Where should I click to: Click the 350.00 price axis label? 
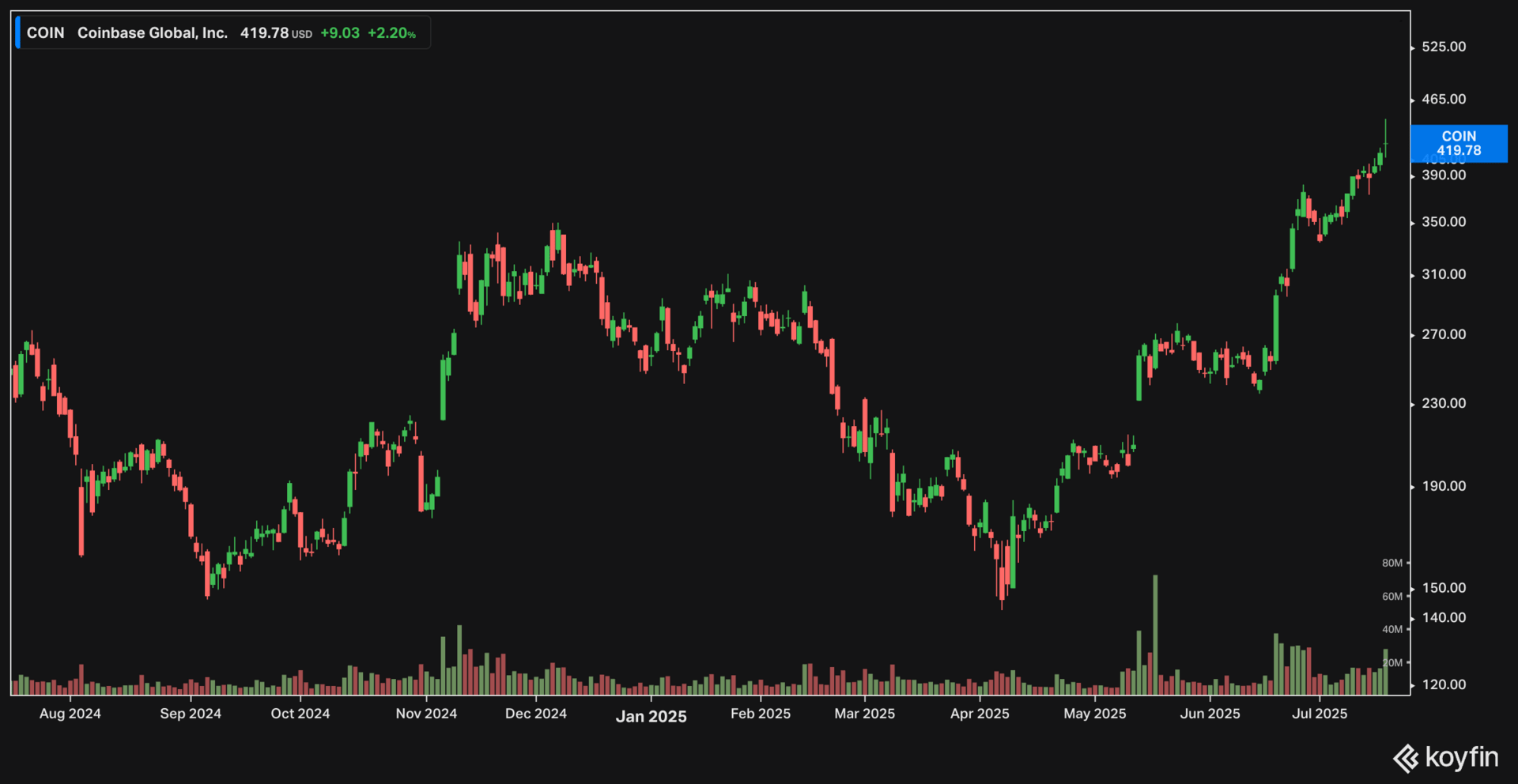[x=1444, y=222]
